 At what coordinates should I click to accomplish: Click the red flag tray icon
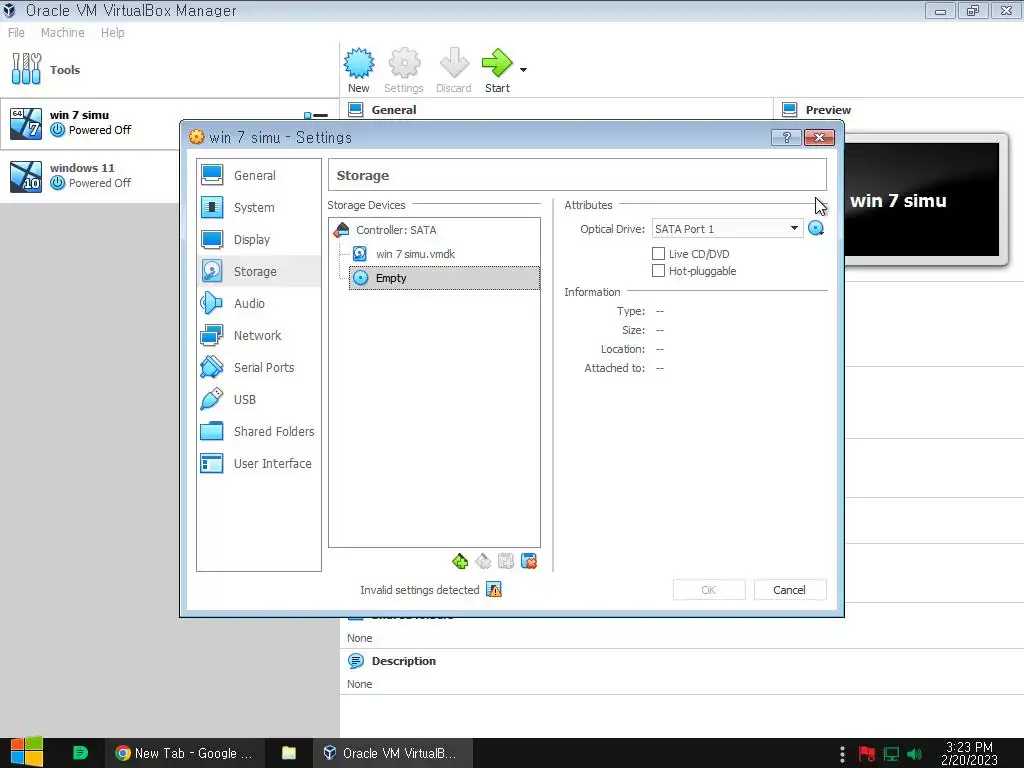[867, 754]
